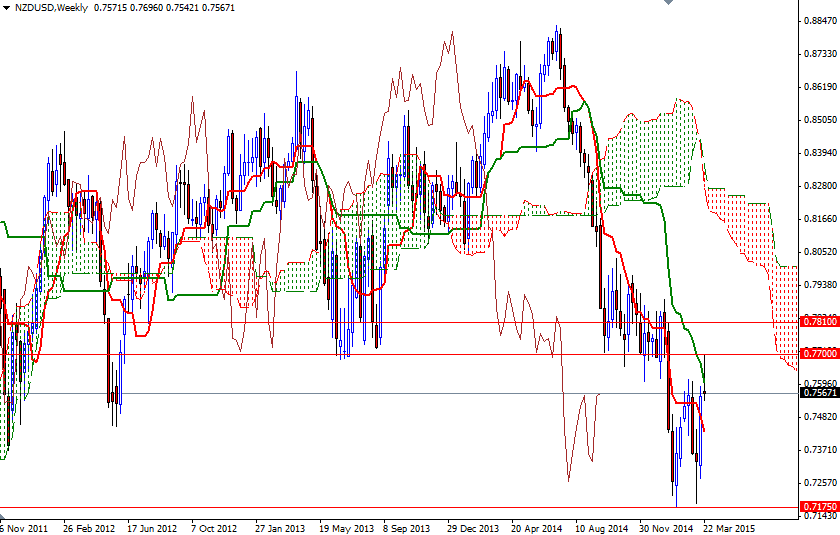Select the 0.78100 horizontal line price label
This screenshot has height=535, width=840.
819,322
